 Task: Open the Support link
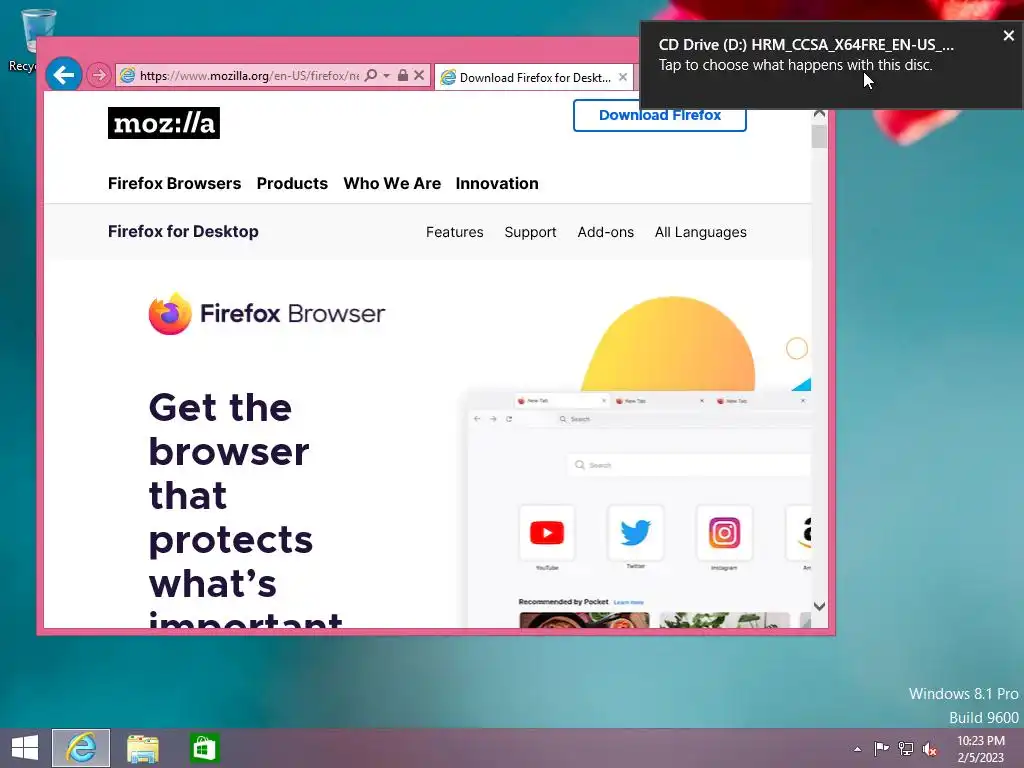tap(530, 232)
